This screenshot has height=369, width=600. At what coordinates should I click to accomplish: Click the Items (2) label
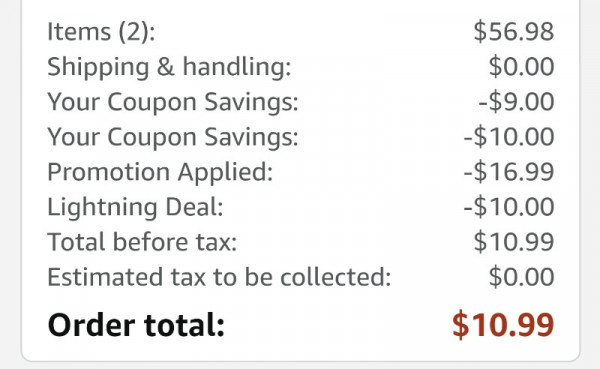pyautogui.click(x=101, y=32)
